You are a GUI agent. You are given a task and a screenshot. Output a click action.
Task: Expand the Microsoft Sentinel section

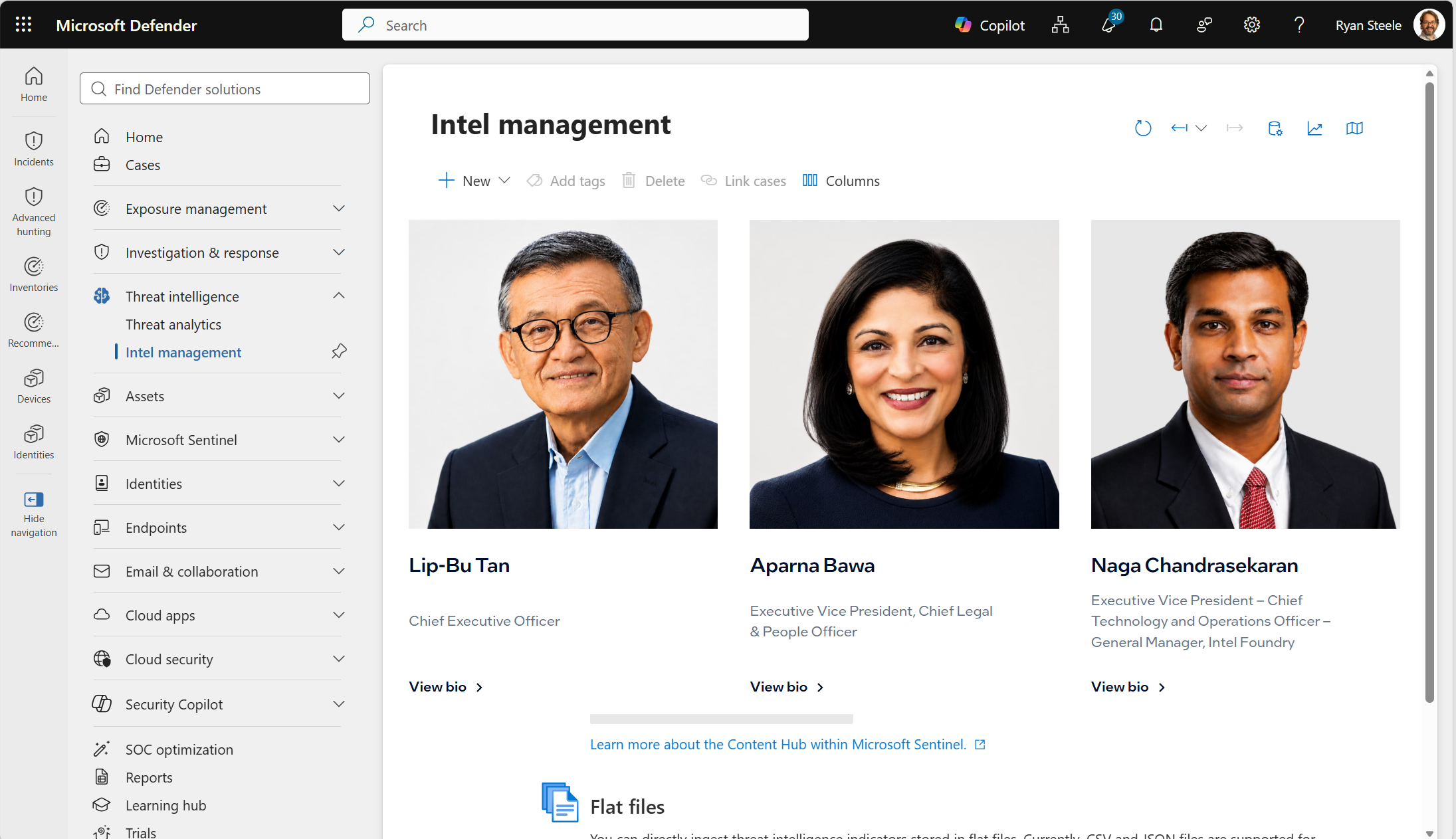pyautogui.click(x=338, y=440)
